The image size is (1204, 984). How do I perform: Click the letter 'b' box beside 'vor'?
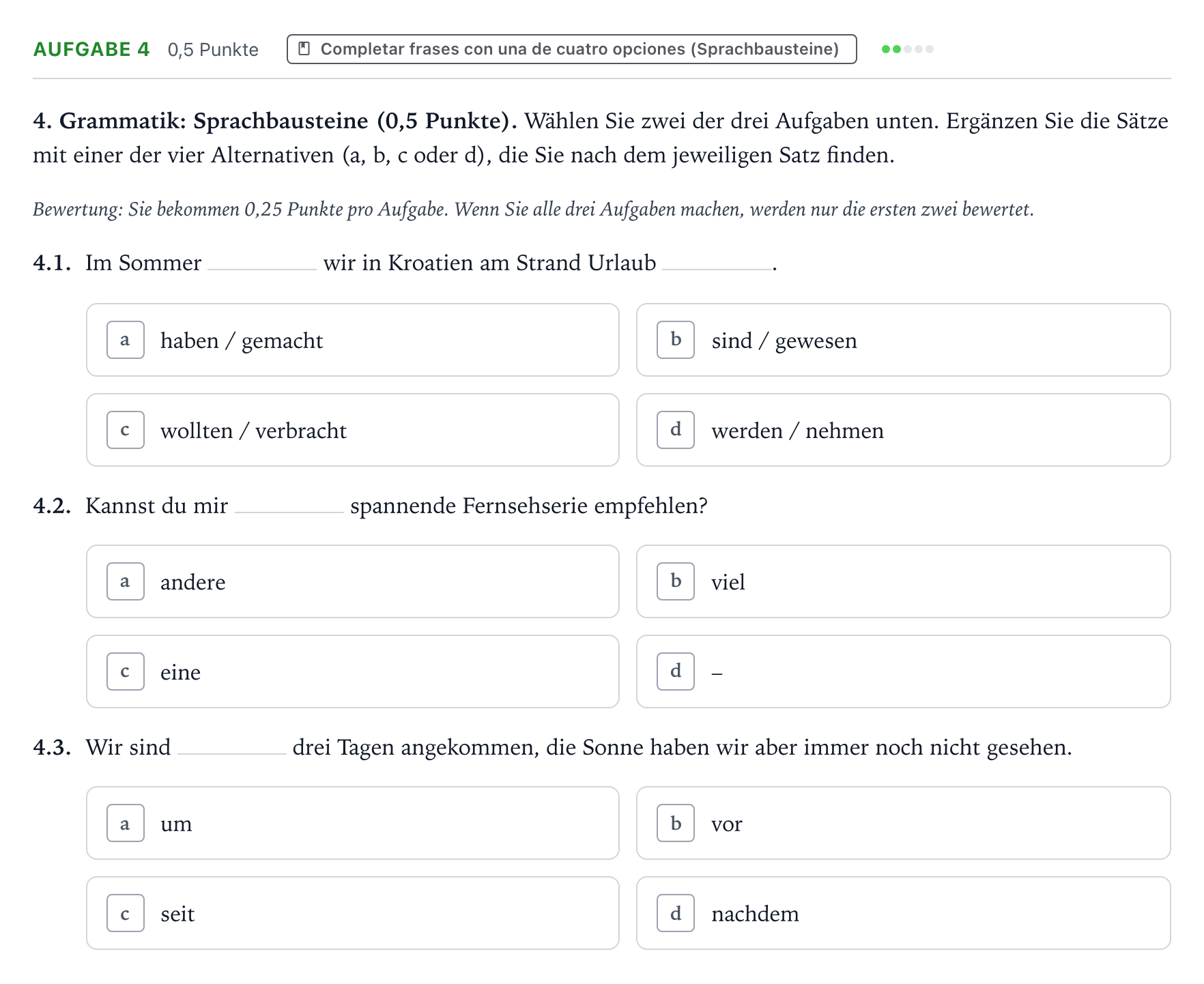click(676, 823)
